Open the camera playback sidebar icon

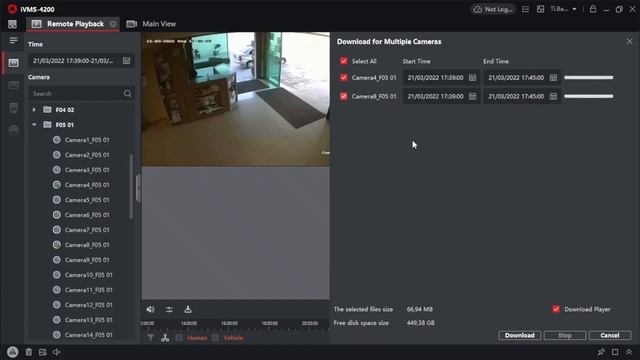point(13,63)
